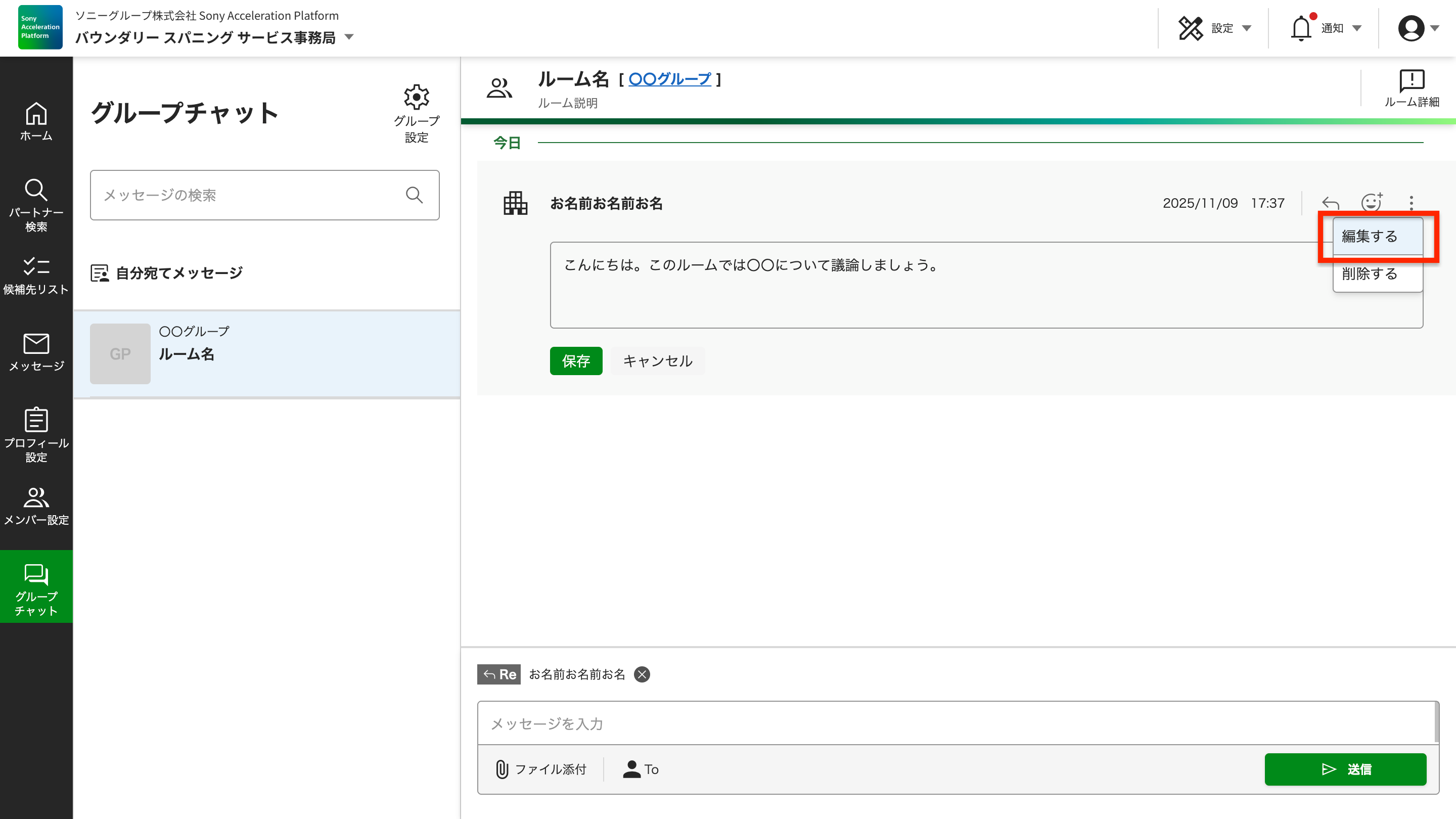Click the green 保存 button
Viewport: 1456px width, 819px height.
click(575, 360)
